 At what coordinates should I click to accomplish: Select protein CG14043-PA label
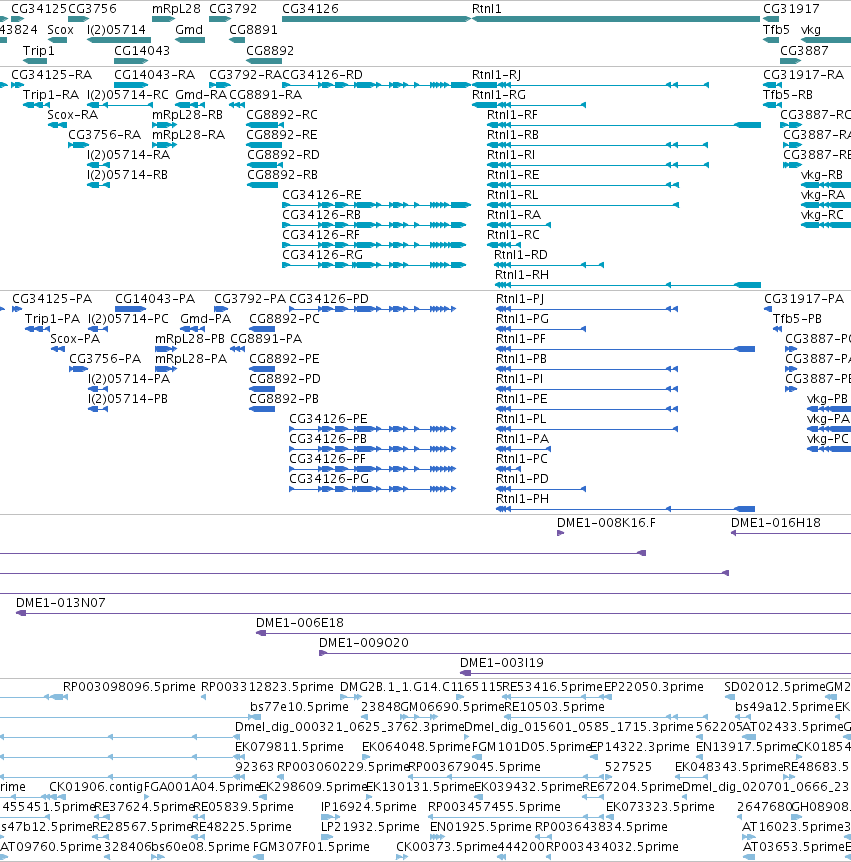click(155, 299)
